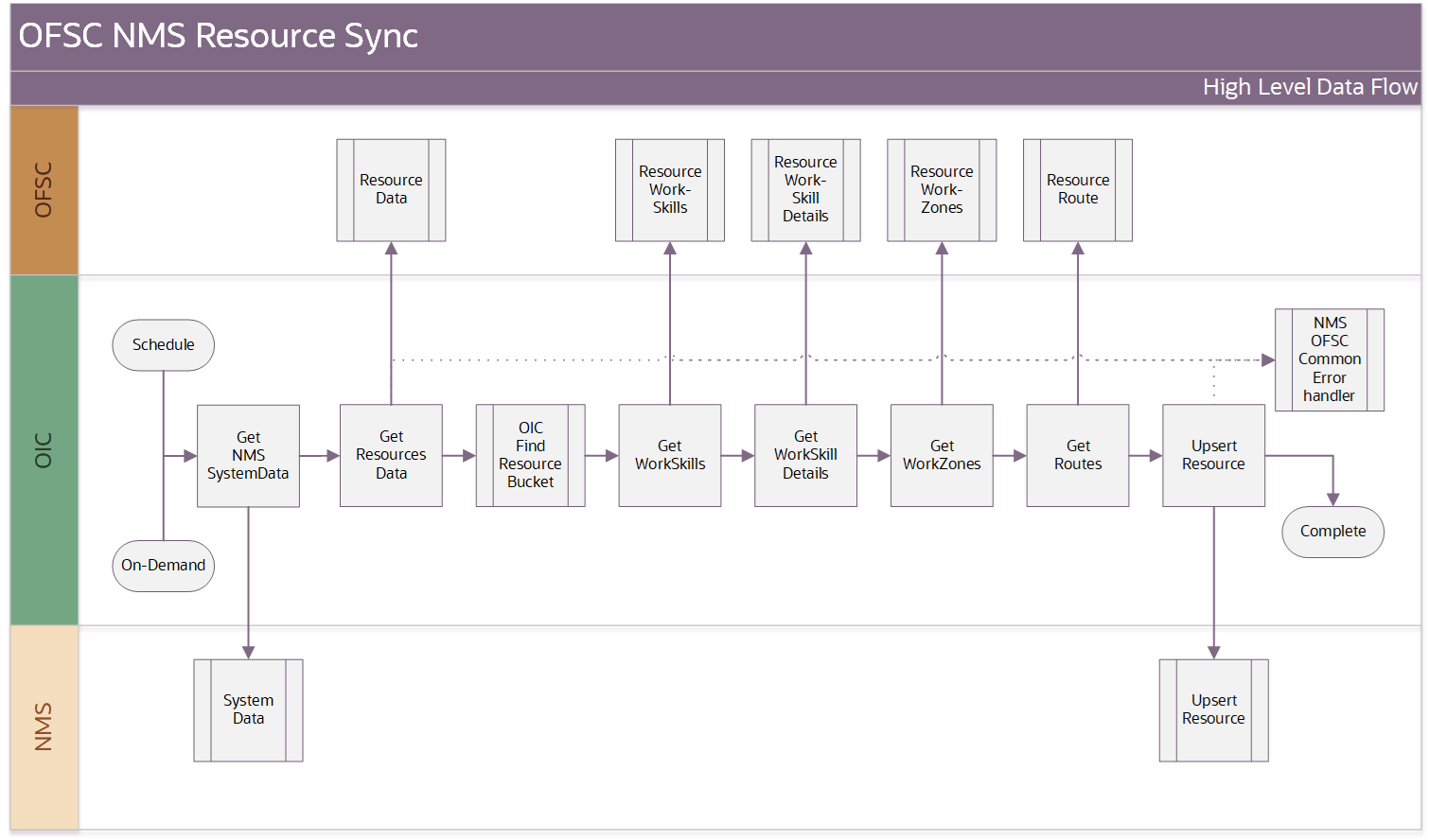Image resolution: width=1429 pixels, height=840 pixels.
Task: Click the NMS lane Upsert Resource box
Action: (1213, 710)
